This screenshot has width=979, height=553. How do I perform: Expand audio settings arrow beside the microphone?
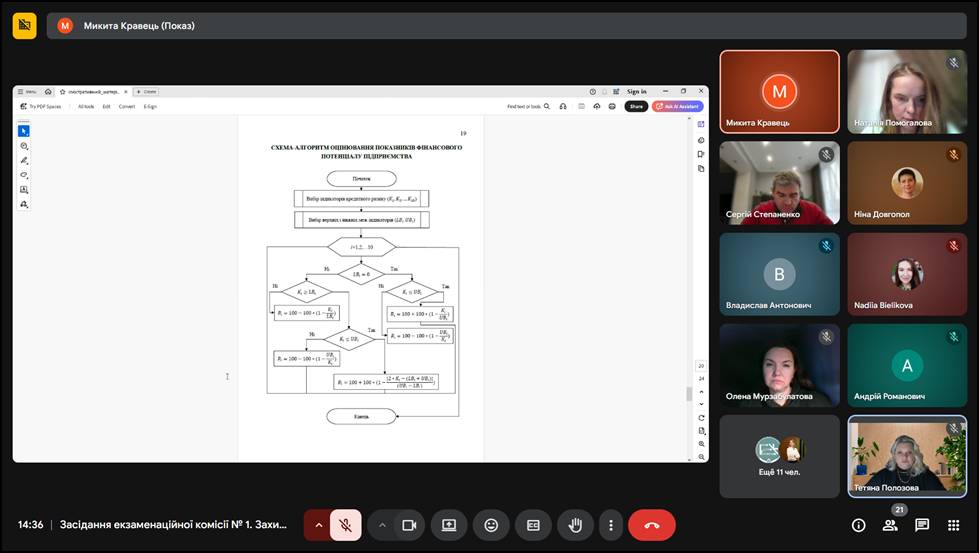319,525
